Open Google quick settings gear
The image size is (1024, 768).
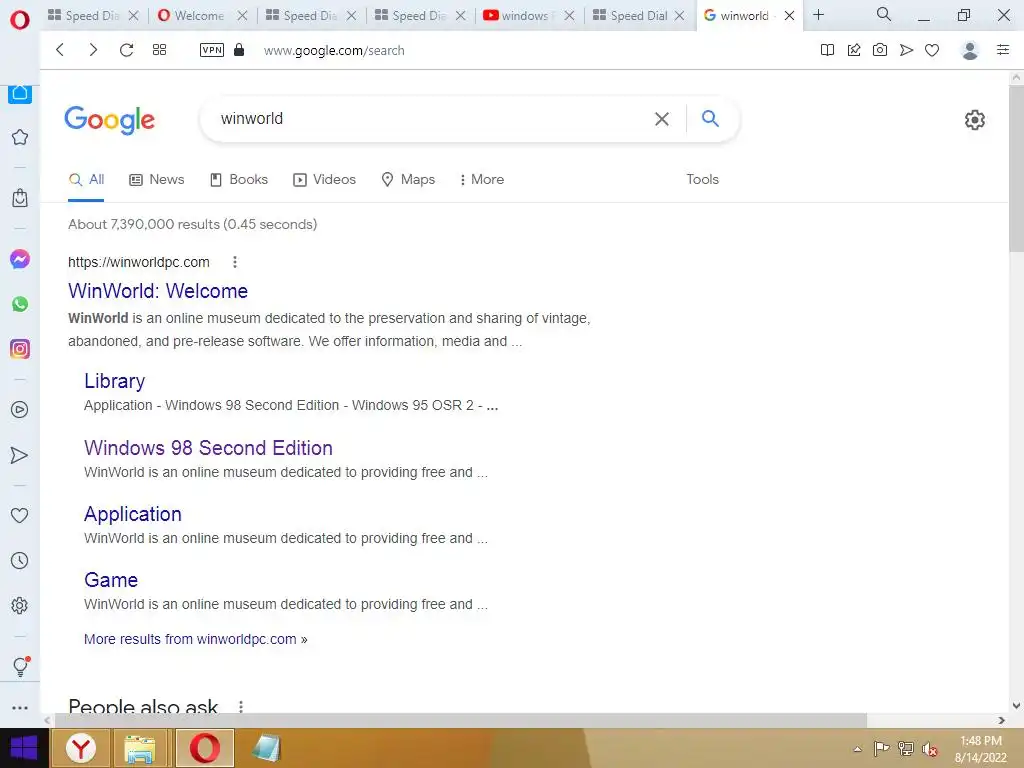tap(974, 120)
